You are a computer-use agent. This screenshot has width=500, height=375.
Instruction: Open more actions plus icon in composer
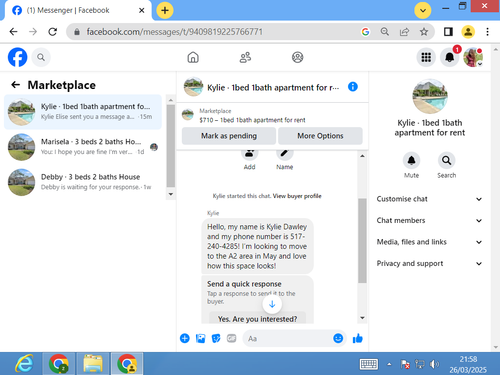tap(185, 338)
